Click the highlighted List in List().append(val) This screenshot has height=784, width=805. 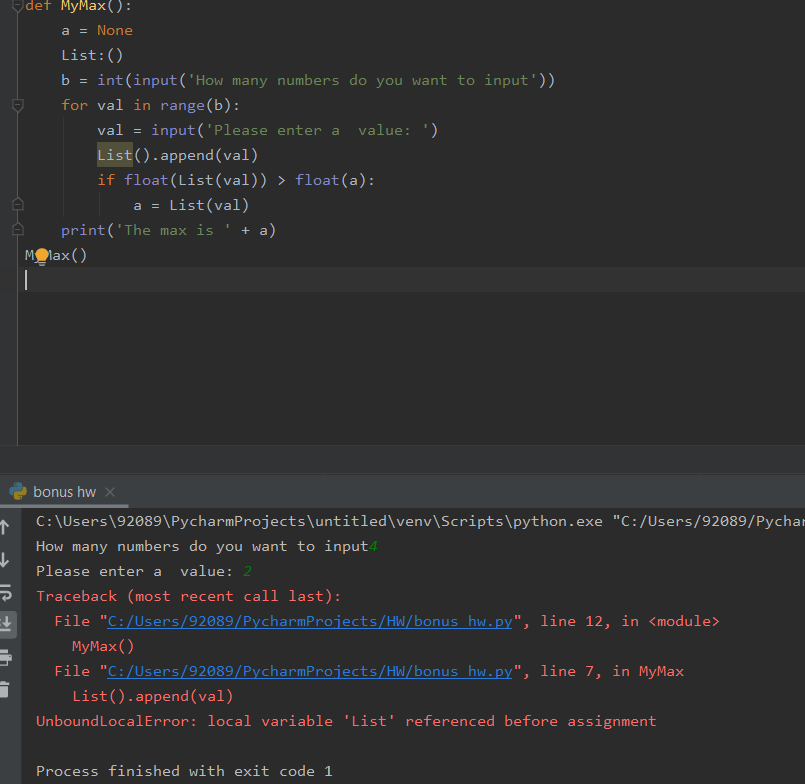115,155
